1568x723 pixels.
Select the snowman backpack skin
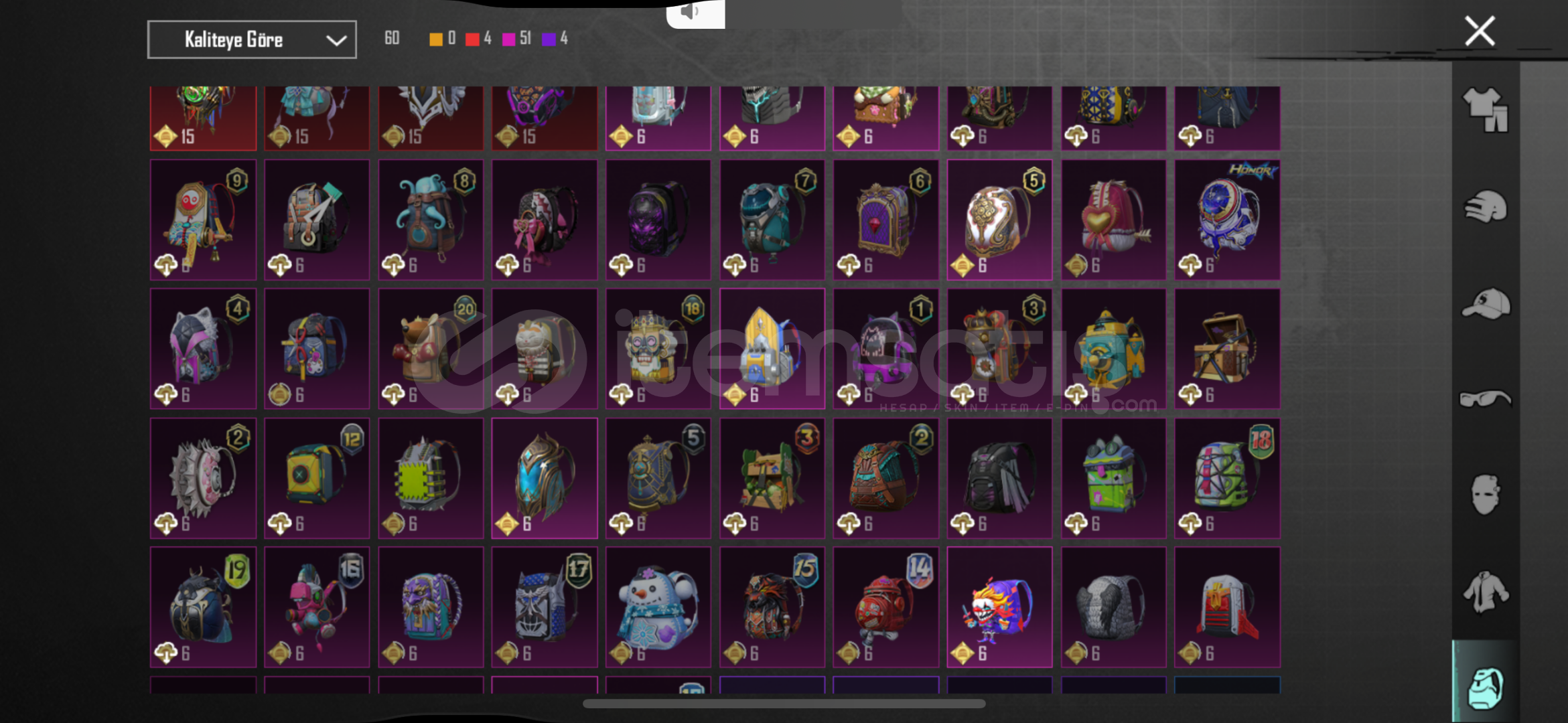(x=658, y=607)
